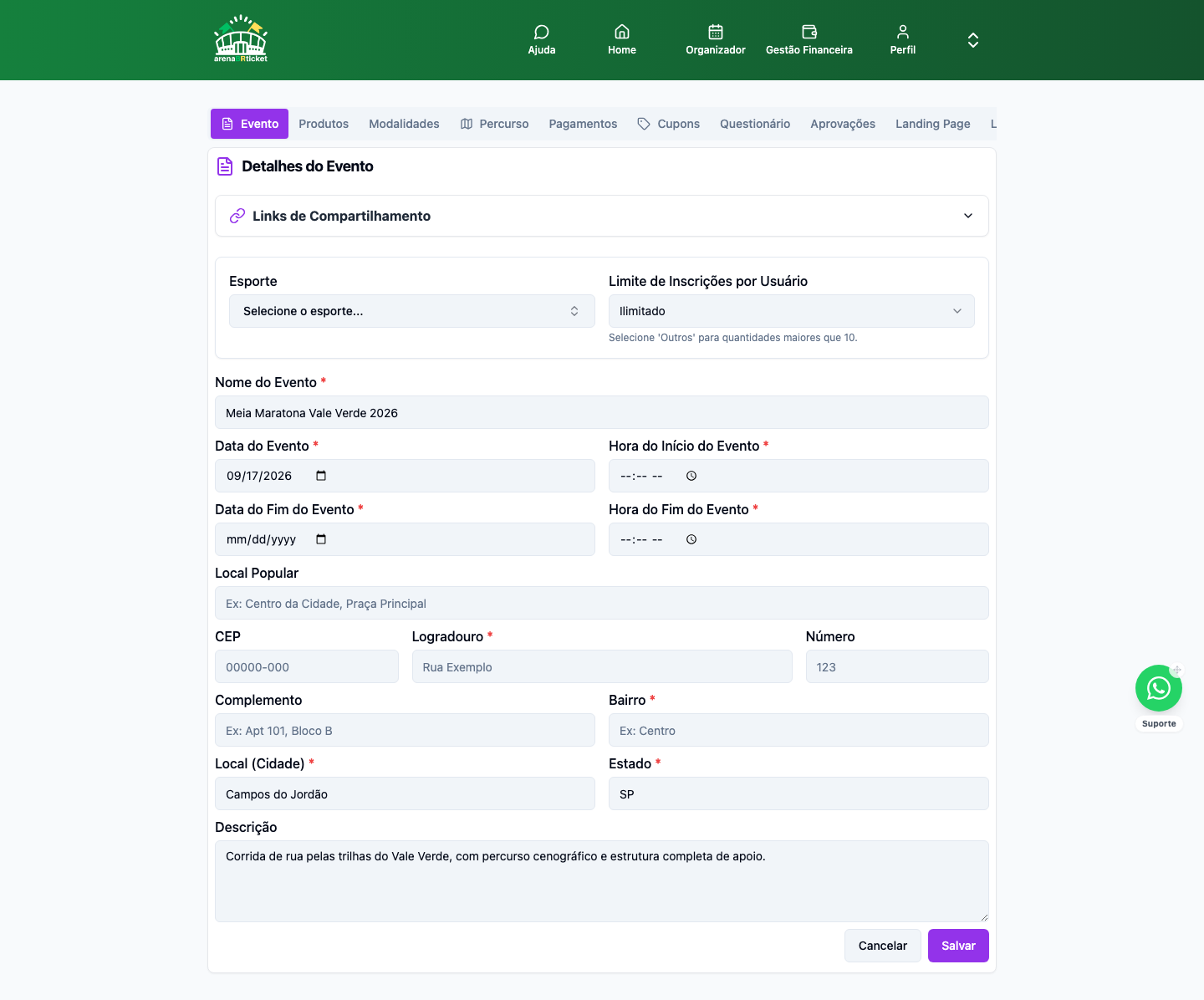Open WhatsApp Suporte chat button
The height and width of the screenshot is (1000, 1204).
click(1159, 688)
